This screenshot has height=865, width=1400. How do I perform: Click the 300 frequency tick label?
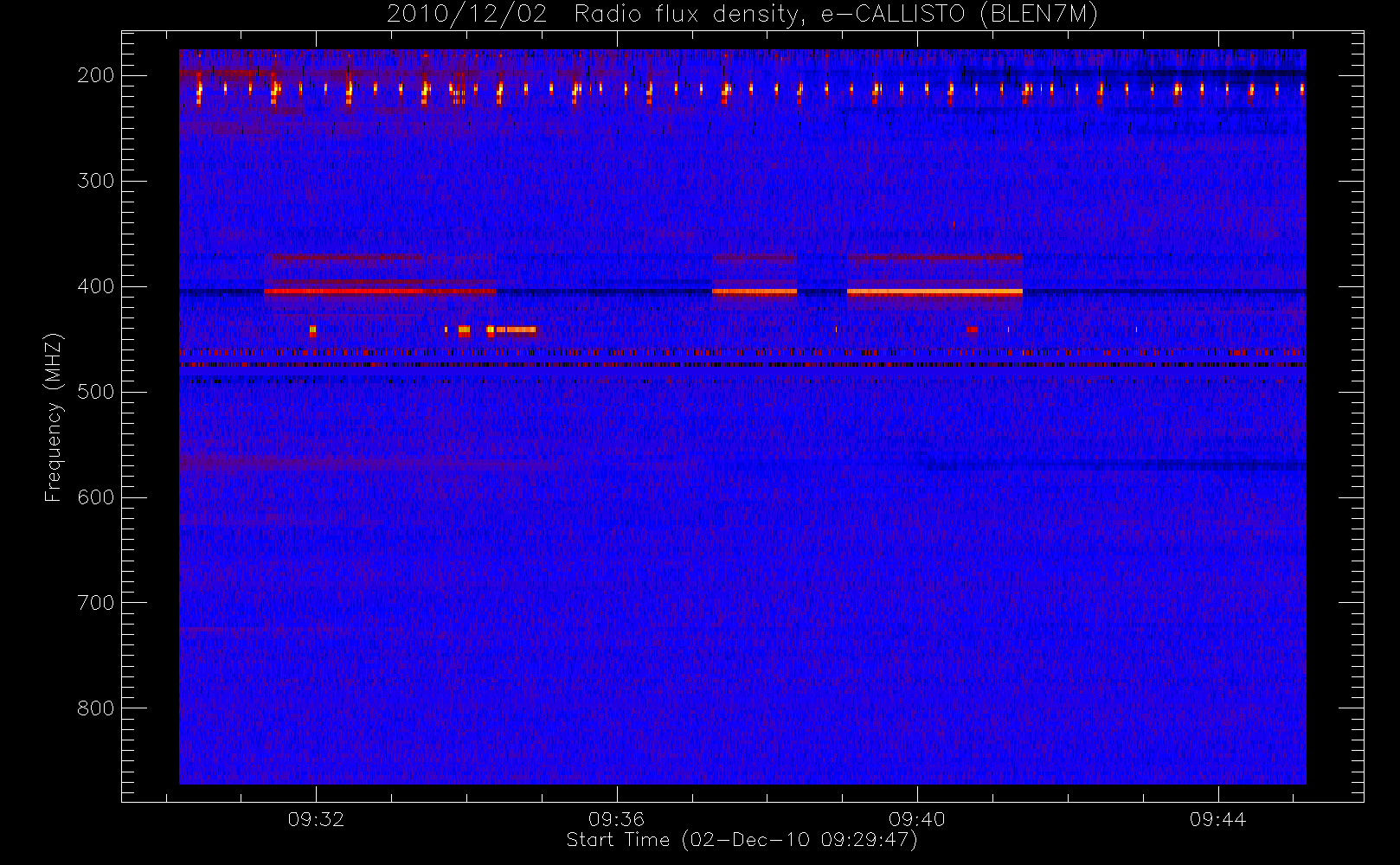click(95, 181)
